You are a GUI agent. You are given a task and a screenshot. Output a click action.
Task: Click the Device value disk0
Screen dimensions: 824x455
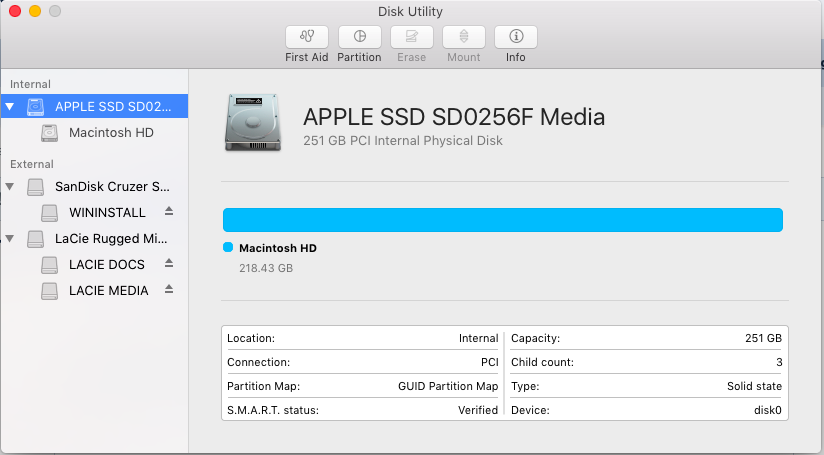(768, 410)
